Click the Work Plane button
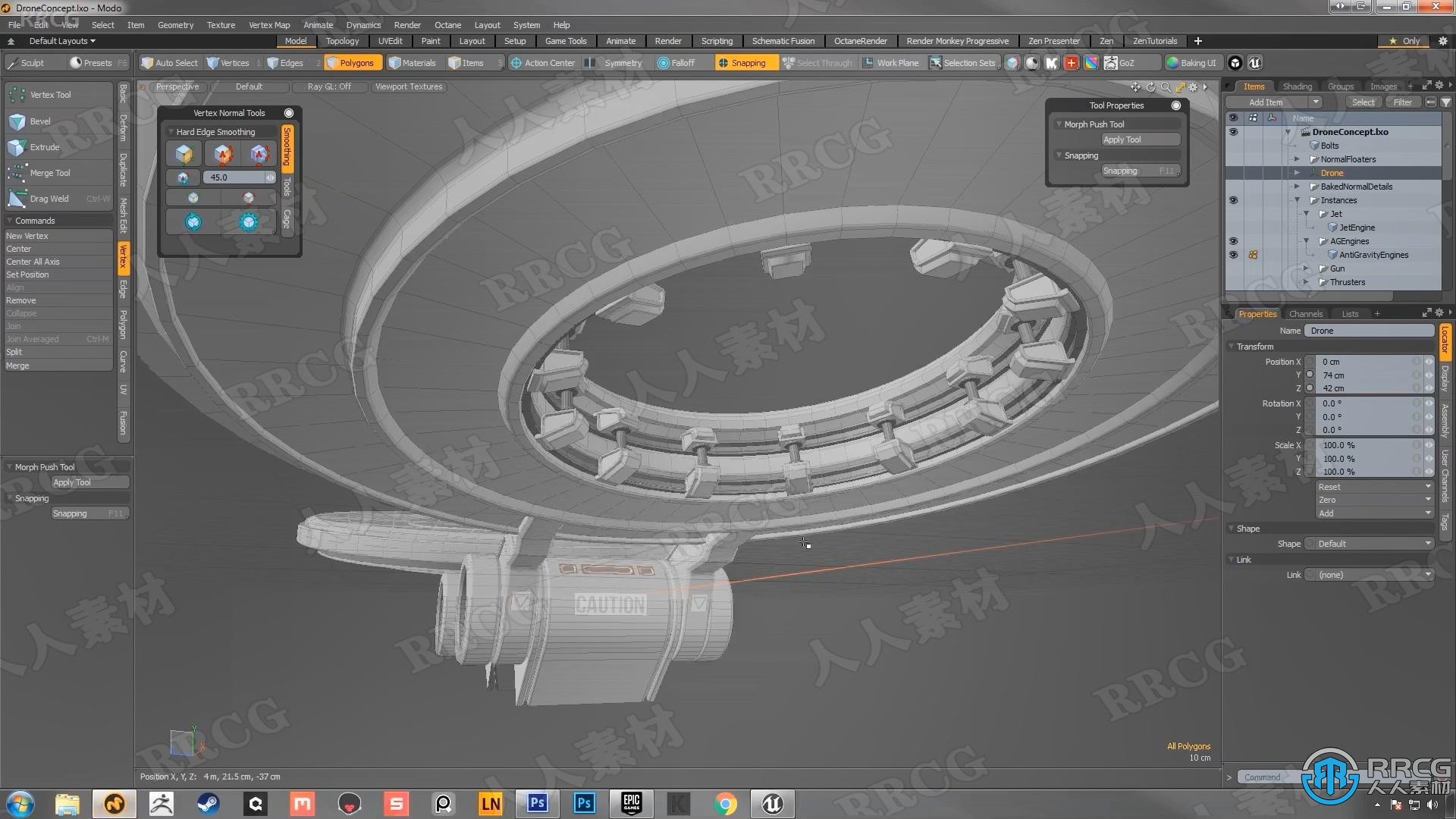The image size is (1456, 819). click(890, 63)
